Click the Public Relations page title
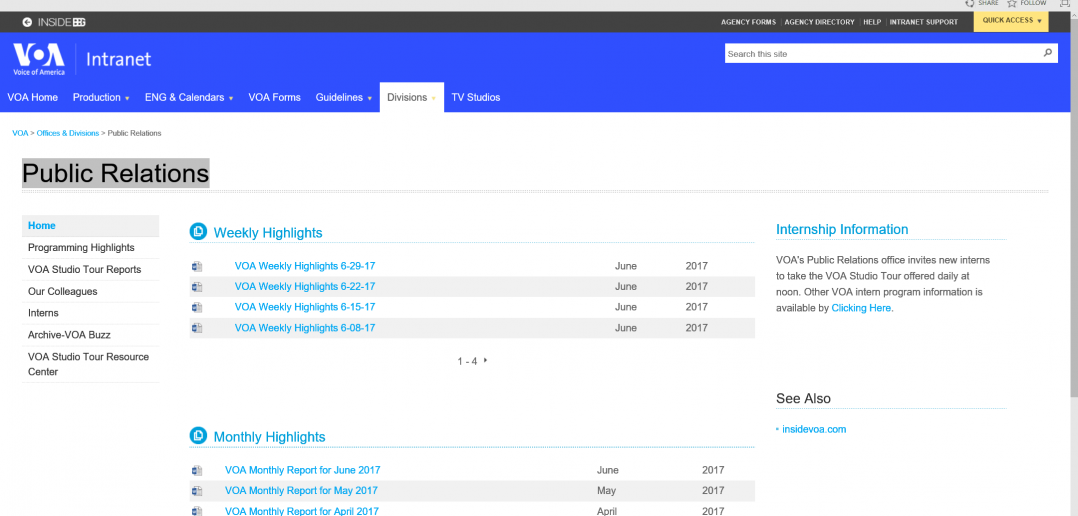The height and width of the screenshot is (516, 1078). pyautogui.click(x=116, y=174)
